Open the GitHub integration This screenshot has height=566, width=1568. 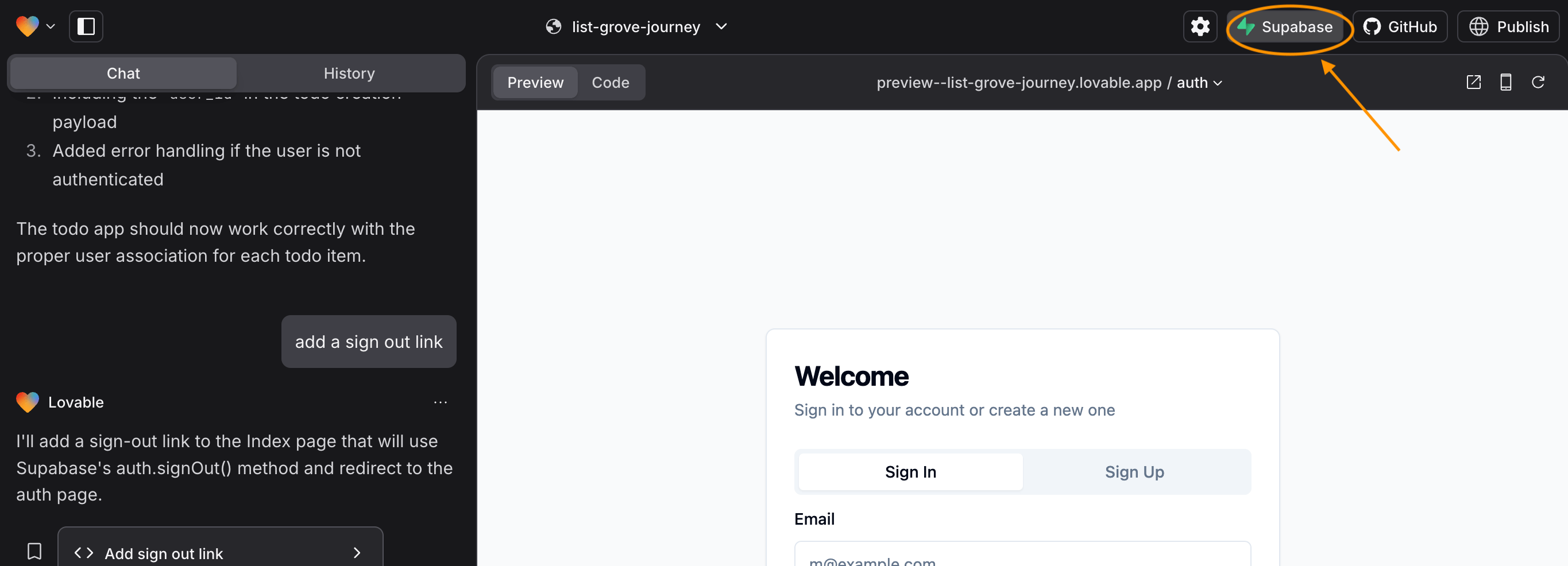[1400, 26]
